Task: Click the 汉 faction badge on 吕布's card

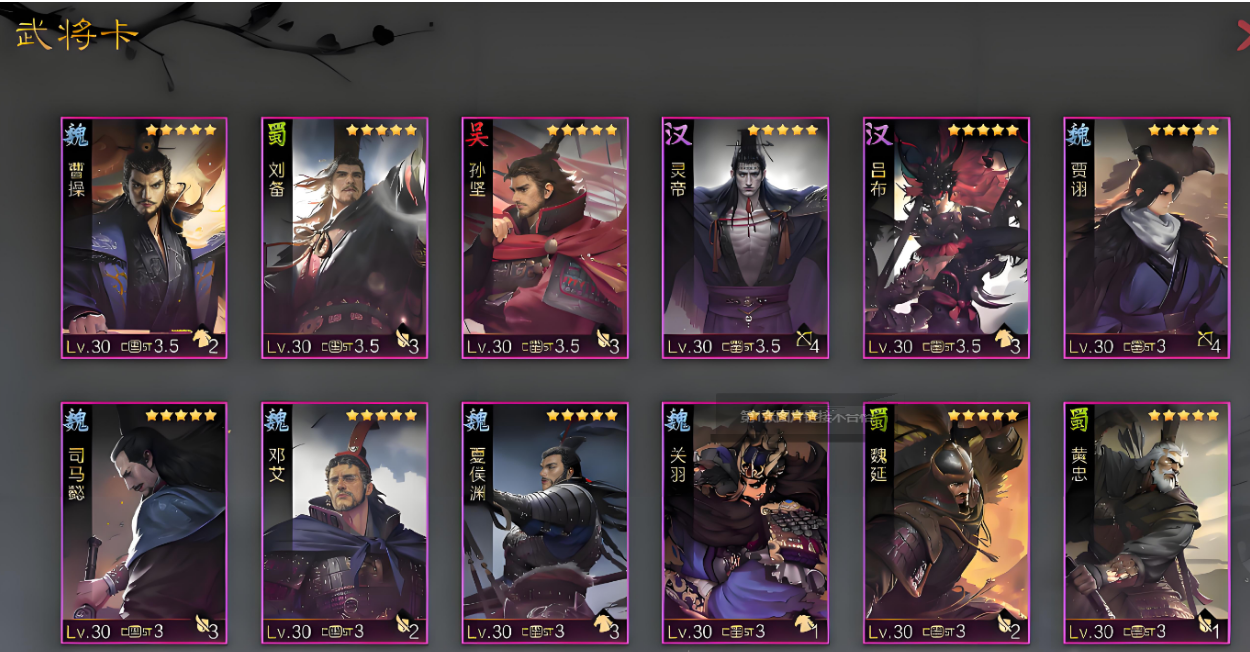Action: click(878, 133)
